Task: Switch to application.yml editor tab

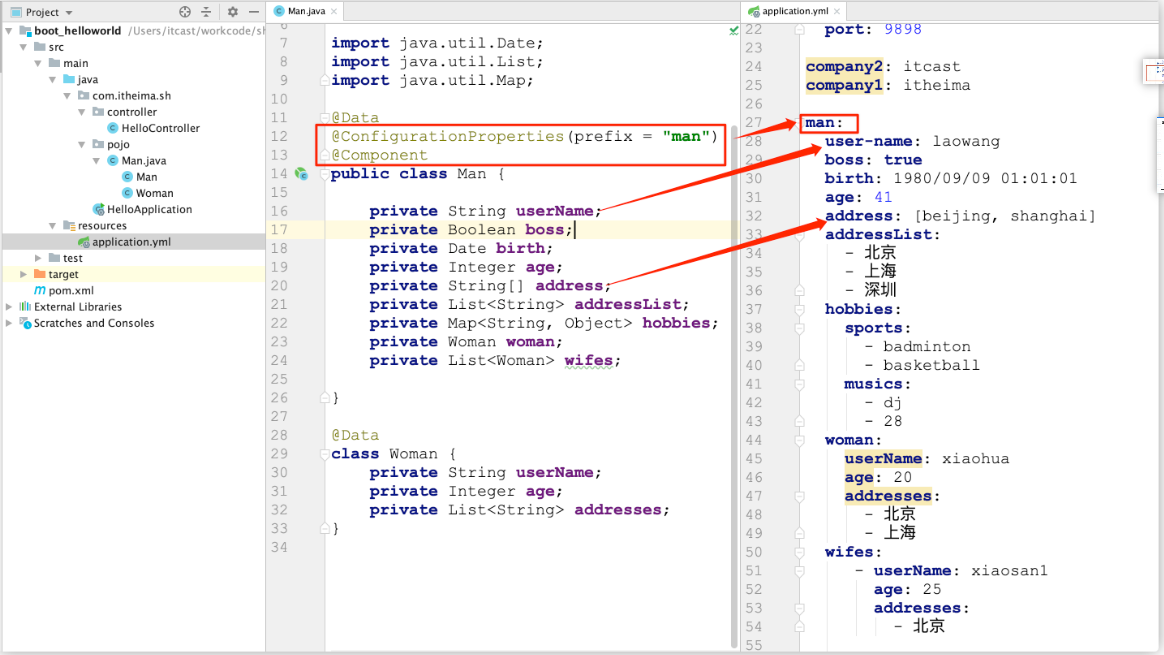Action: pyautogui.click(x=795, y=11)
